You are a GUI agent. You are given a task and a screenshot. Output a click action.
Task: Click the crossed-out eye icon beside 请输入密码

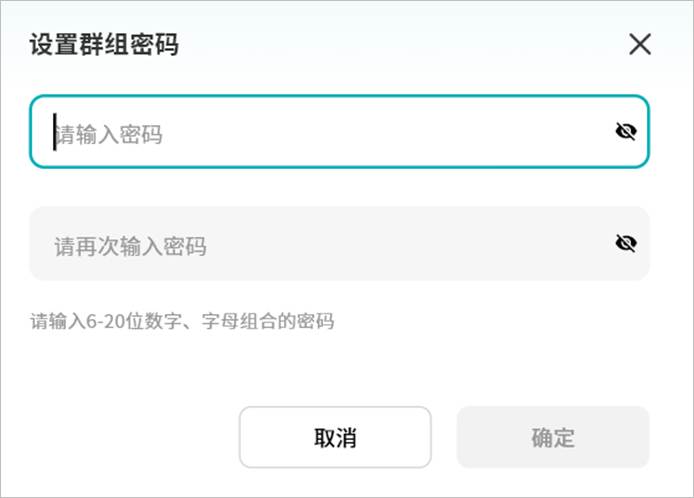click(x=626, y=131)
